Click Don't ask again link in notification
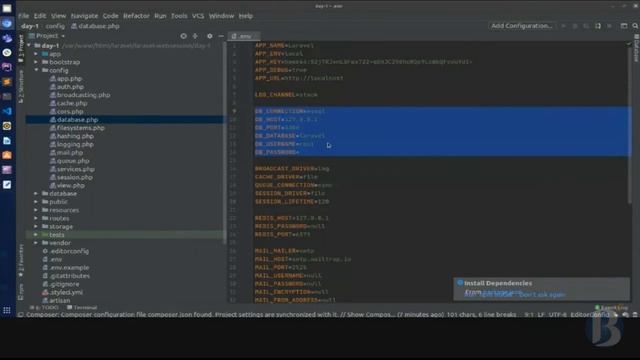640x360 pixels. [542, 294]
